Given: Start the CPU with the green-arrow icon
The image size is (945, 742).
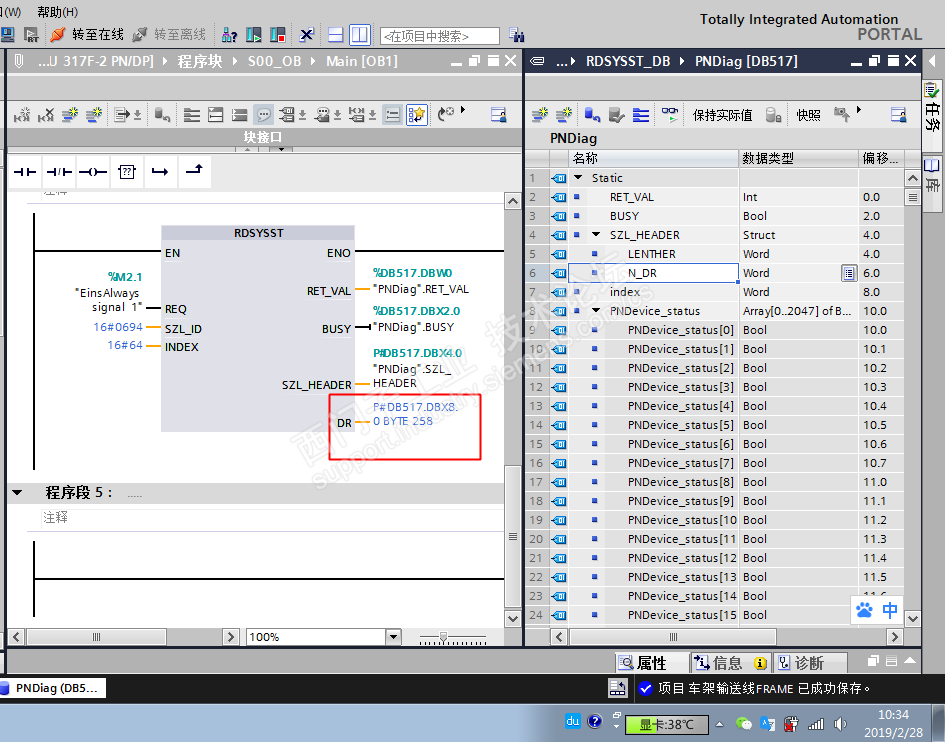Looking at the screenshot, I should (x=254, y=34).
